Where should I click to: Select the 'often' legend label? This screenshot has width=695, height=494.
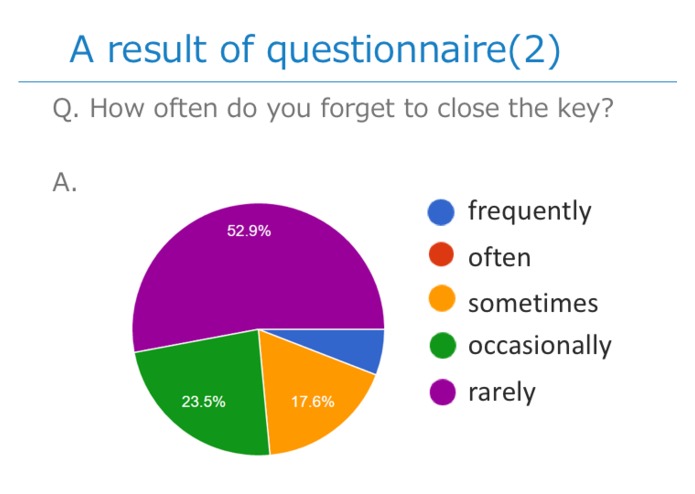[x=499, y=257]
